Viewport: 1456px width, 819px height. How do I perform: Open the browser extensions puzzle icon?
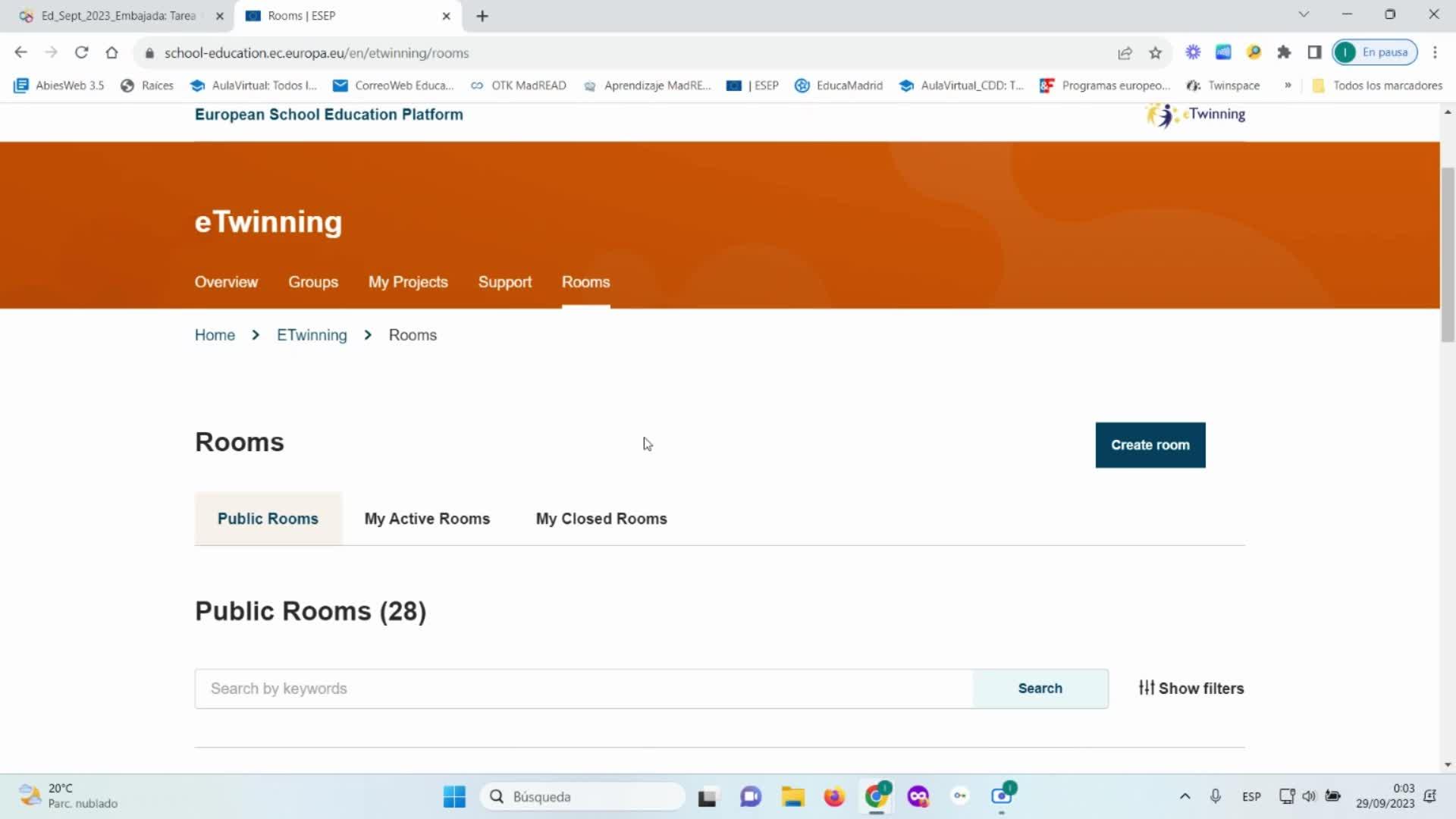(x=1284, y=52)
